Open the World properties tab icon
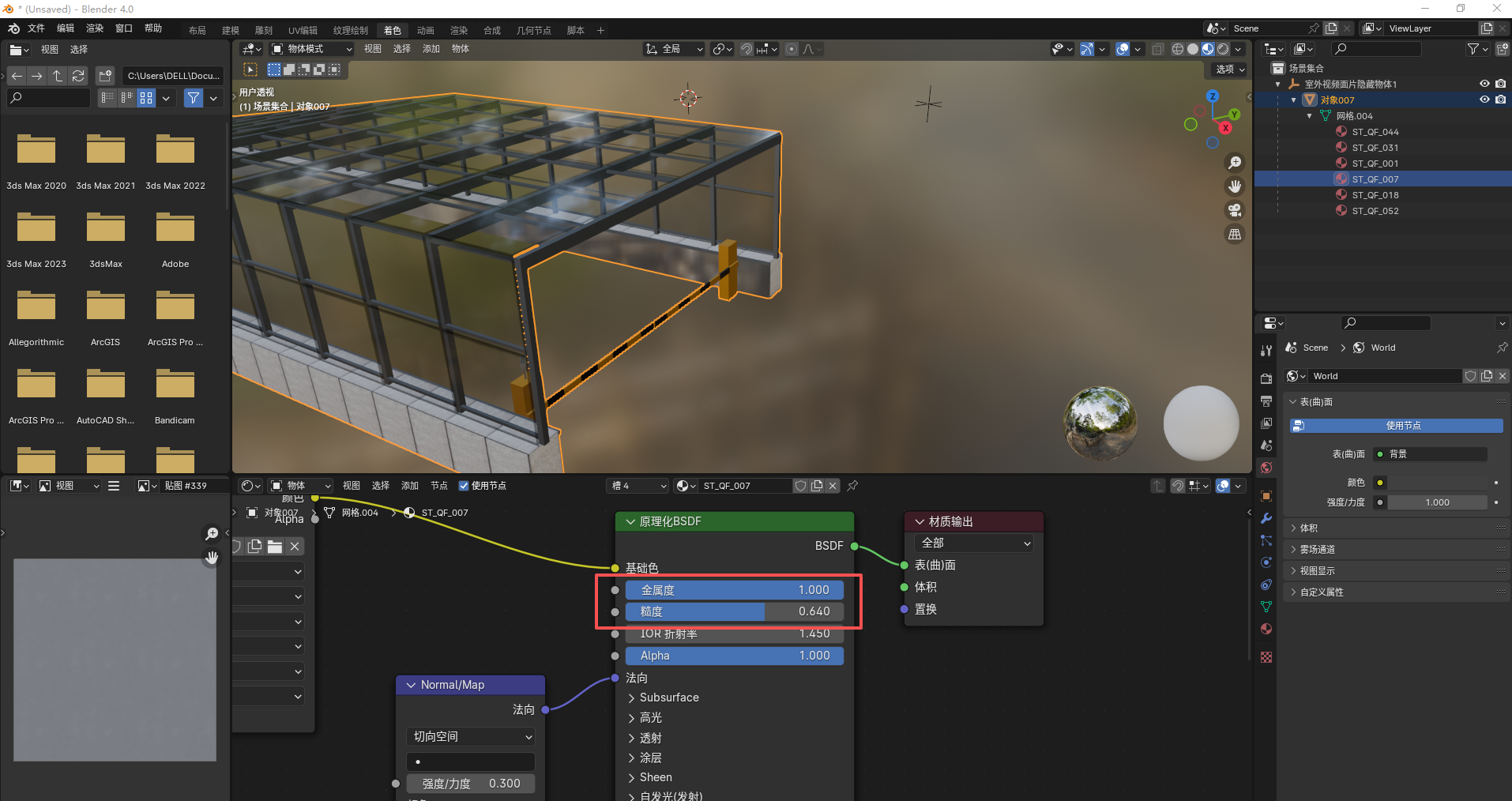The height and width of the screenshot is (801, 1512). pos(1266,468)
